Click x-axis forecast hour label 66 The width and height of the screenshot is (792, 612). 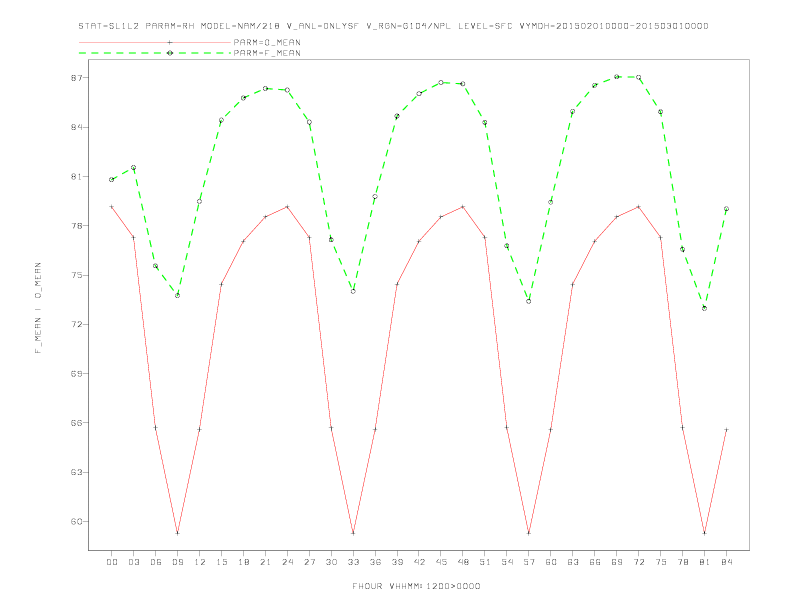(595, 562)
